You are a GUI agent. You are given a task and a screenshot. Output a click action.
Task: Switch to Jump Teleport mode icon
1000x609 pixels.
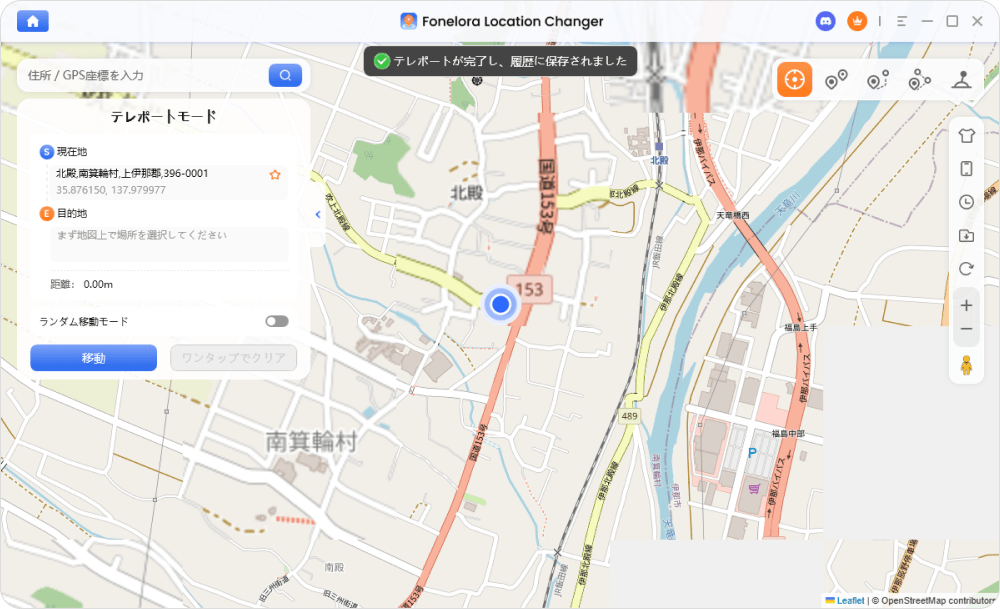pos(836,80)
